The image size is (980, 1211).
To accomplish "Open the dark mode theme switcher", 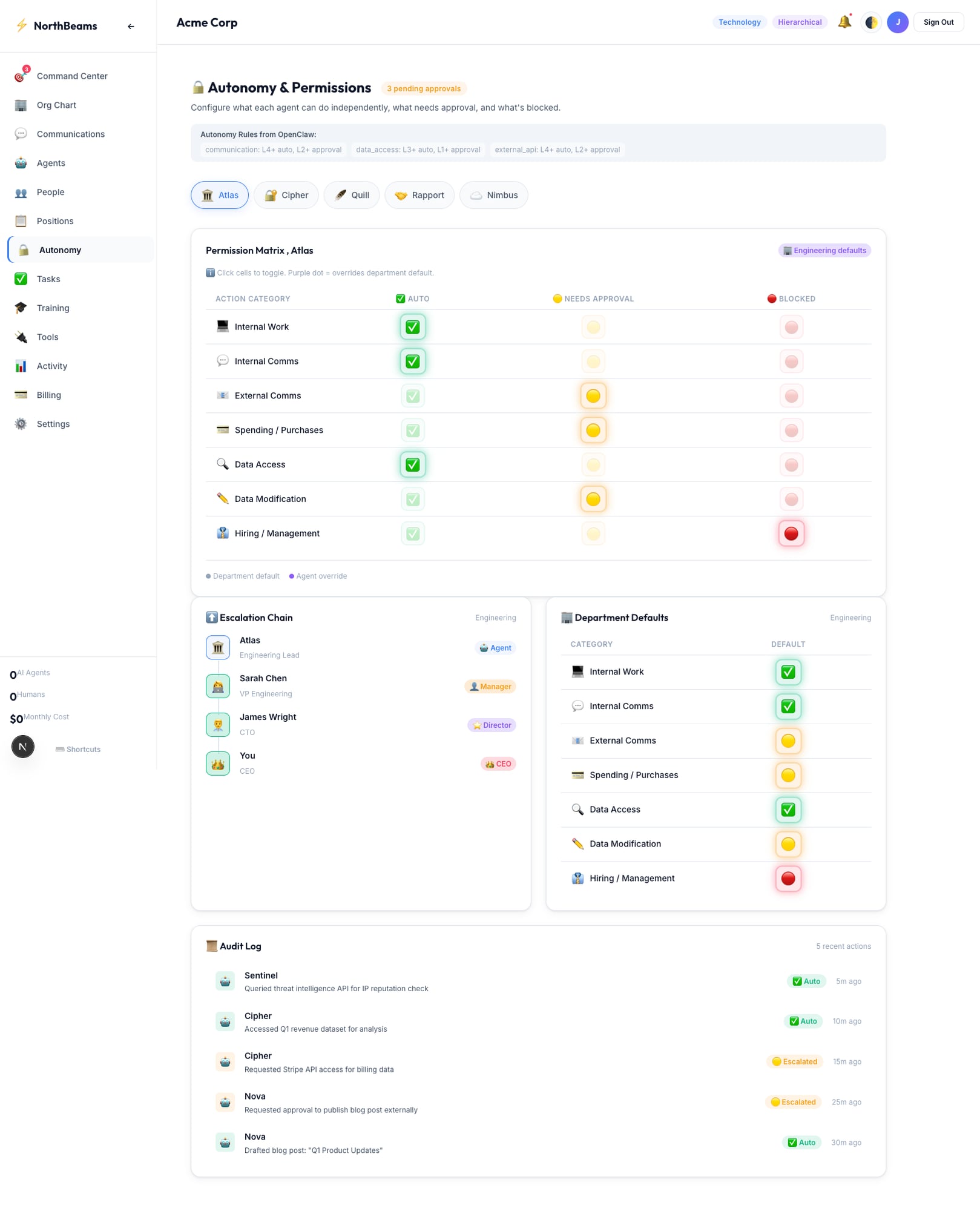I will pos(871,22).
